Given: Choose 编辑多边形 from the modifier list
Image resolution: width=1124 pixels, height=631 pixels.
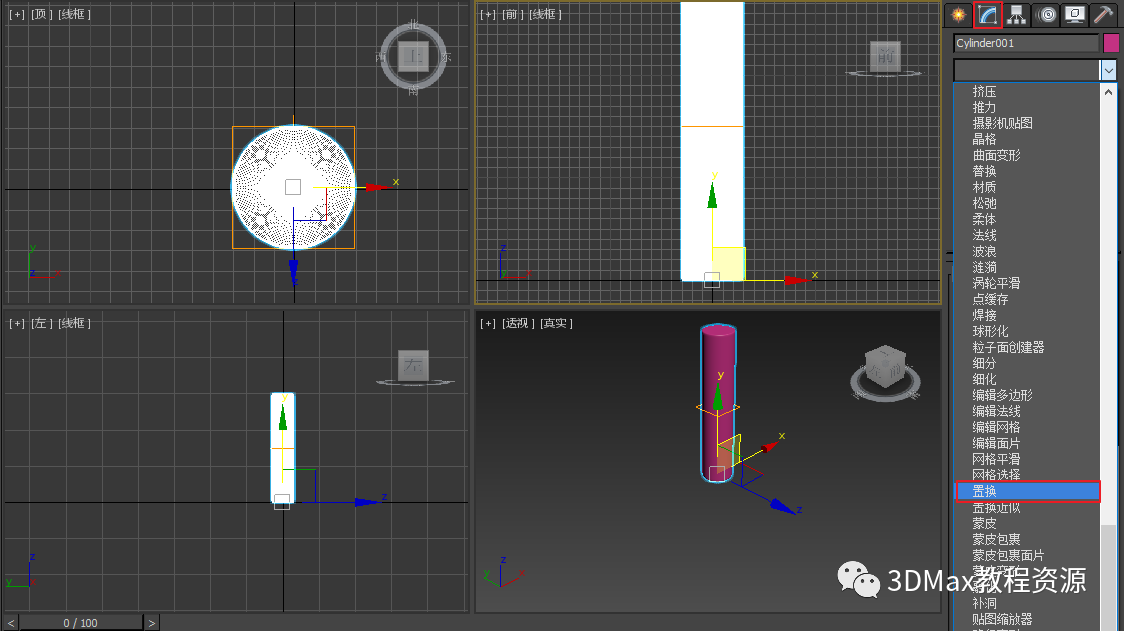Looking at the screenshot, I should coord(1002,395).
